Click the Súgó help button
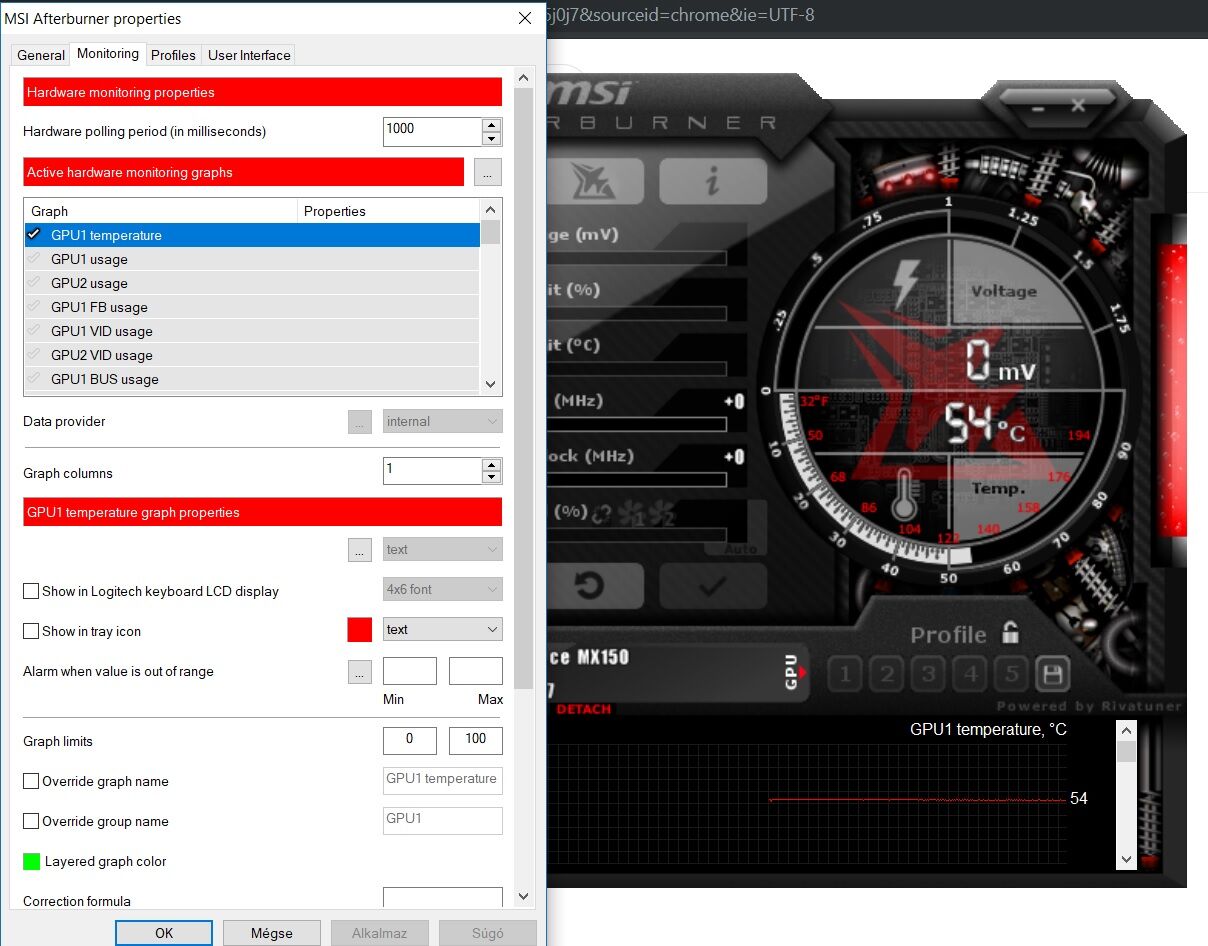 click(488, 933)
